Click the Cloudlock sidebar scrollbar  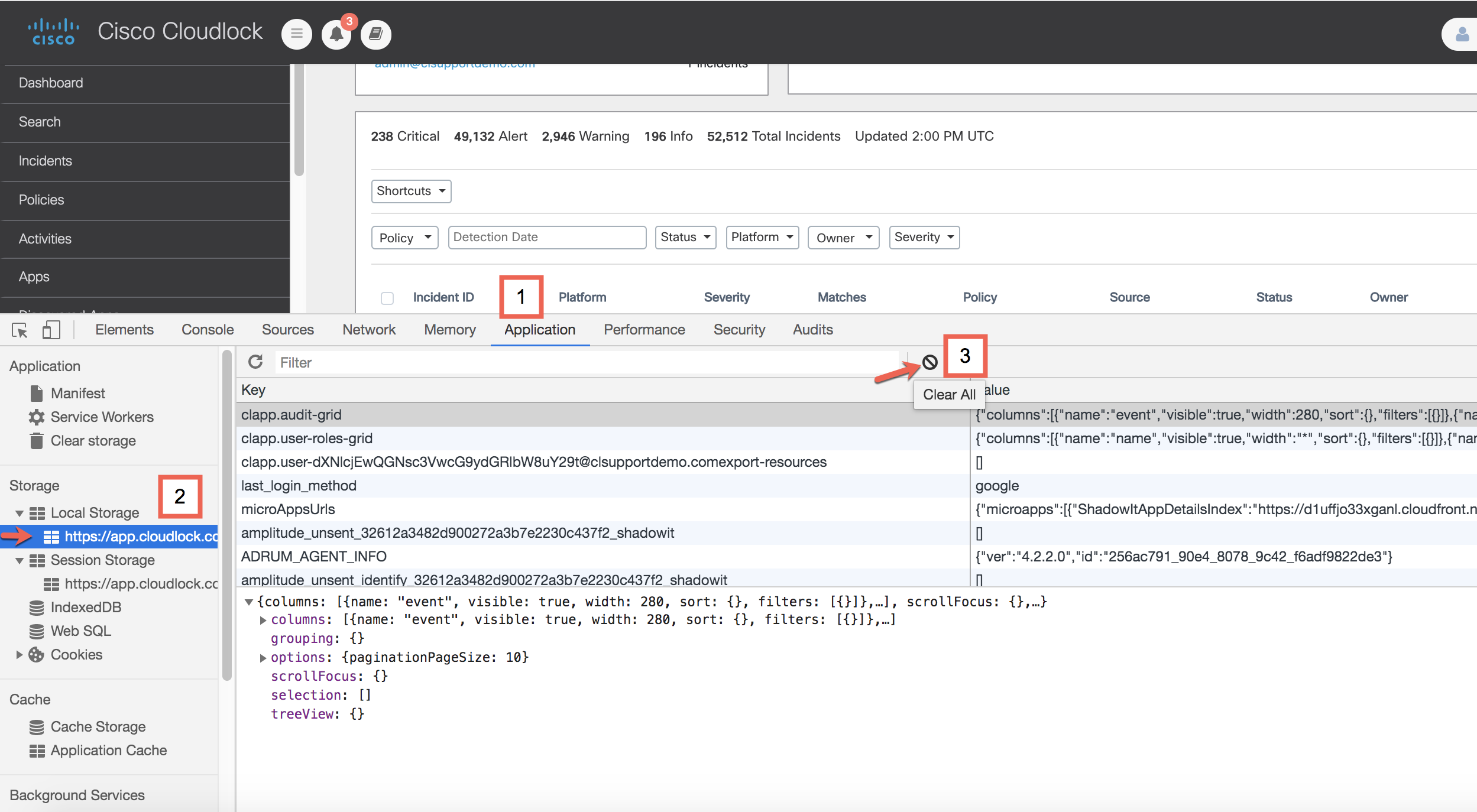point(299,120)
